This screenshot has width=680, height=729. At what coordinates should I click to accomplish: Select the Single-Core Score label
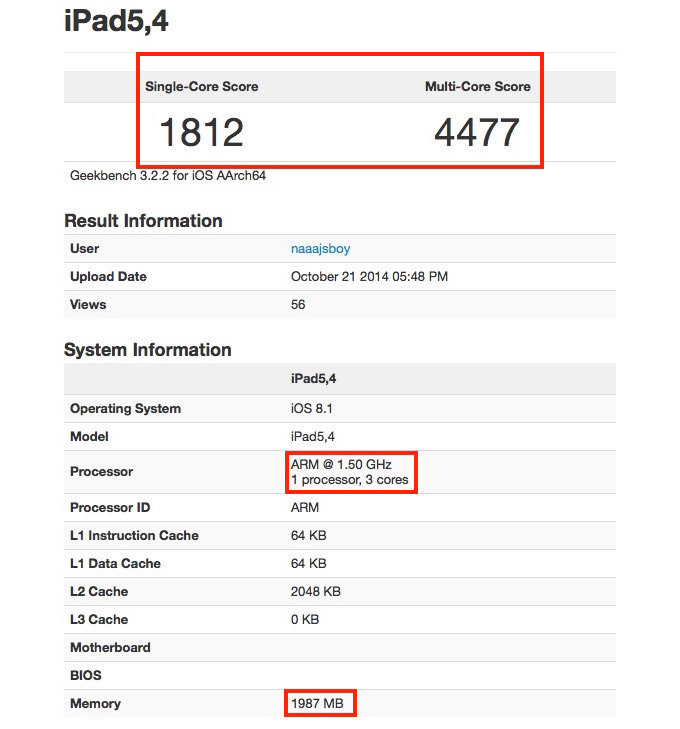point(202,86)
